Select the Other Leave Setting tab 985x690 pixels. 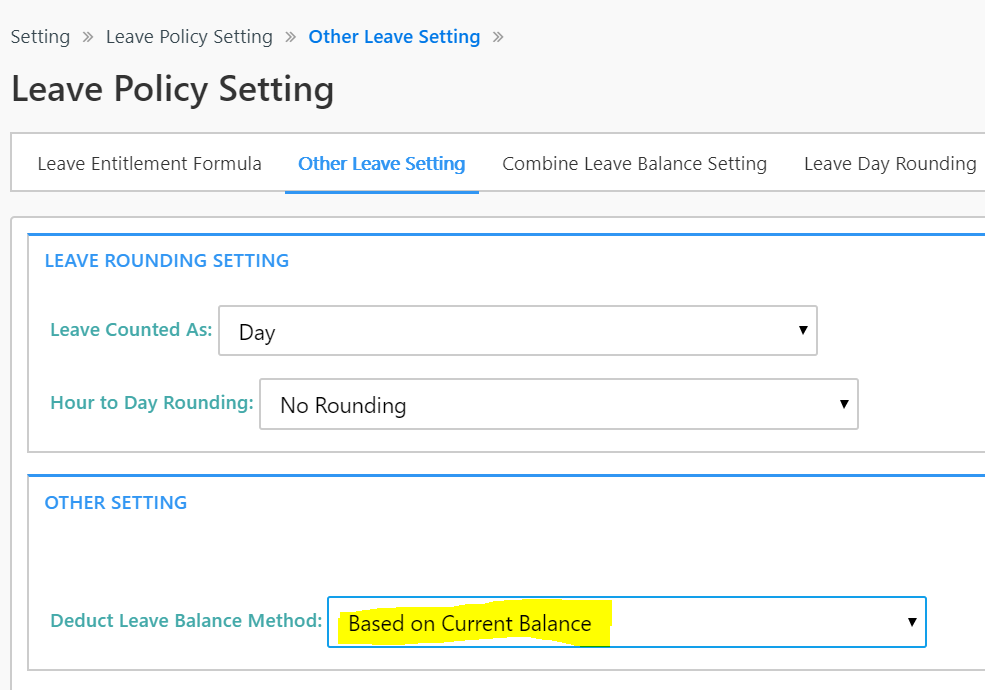[381, 164]
